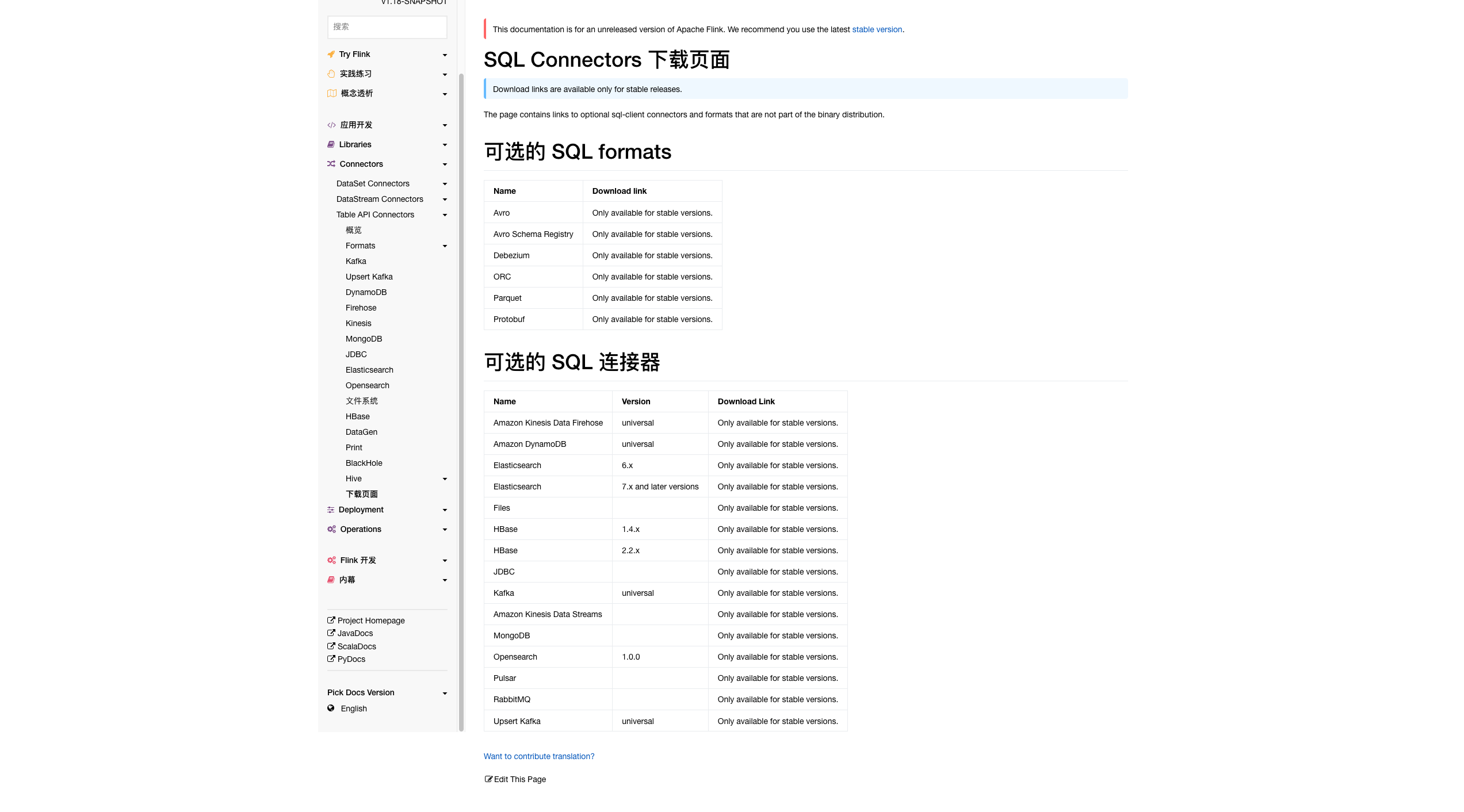Click external-link icon next to PyDocs

point(331,658)
